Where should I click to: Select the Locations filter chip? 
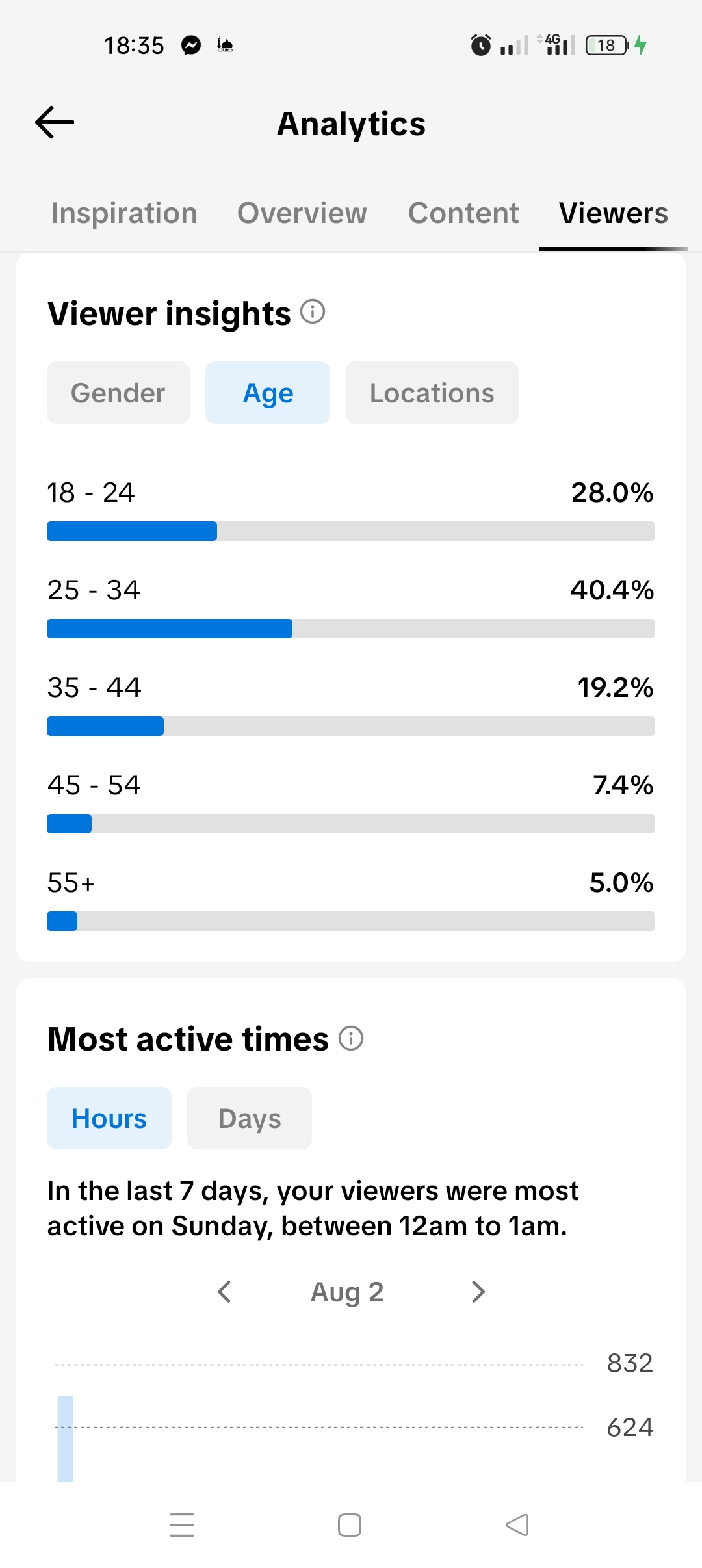[x=432, y=393]
